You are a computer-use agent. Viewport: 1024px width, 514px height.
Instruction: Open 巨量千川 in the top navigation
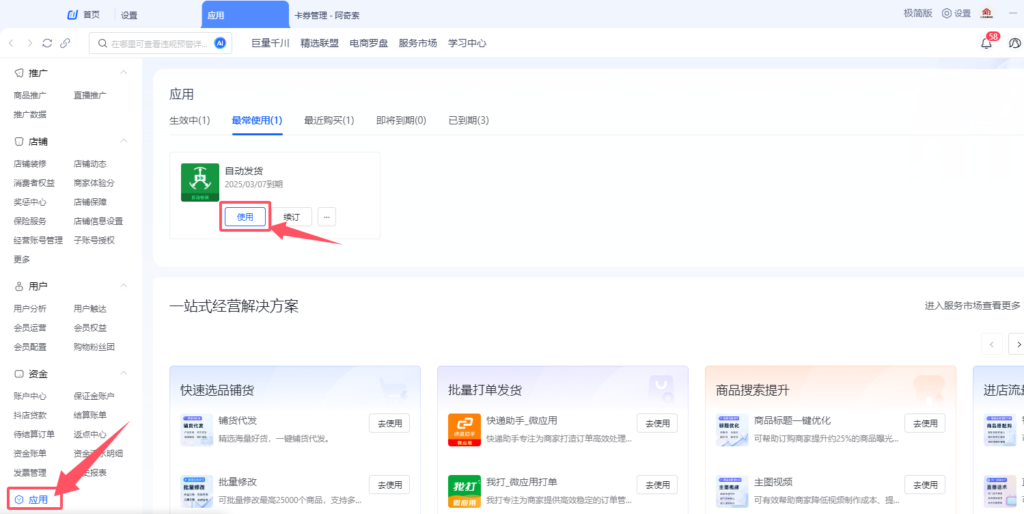coord(270,43)
